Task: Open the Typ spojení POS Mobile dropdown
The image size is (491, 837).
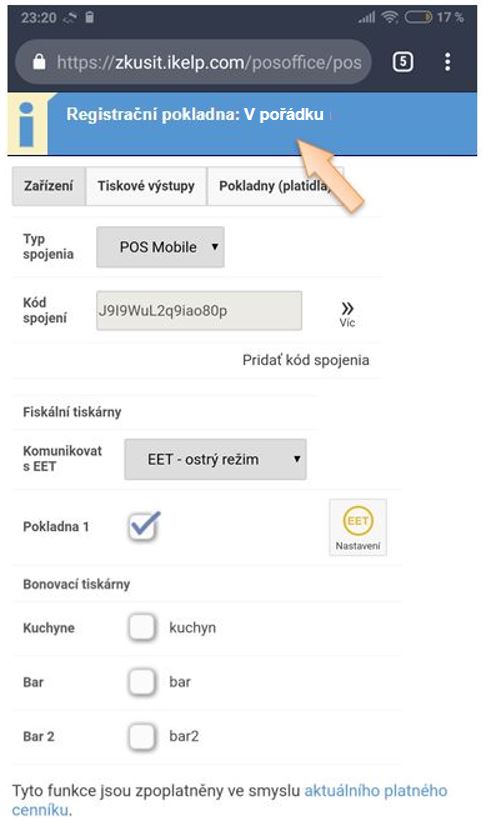Action: pos(160,247)
